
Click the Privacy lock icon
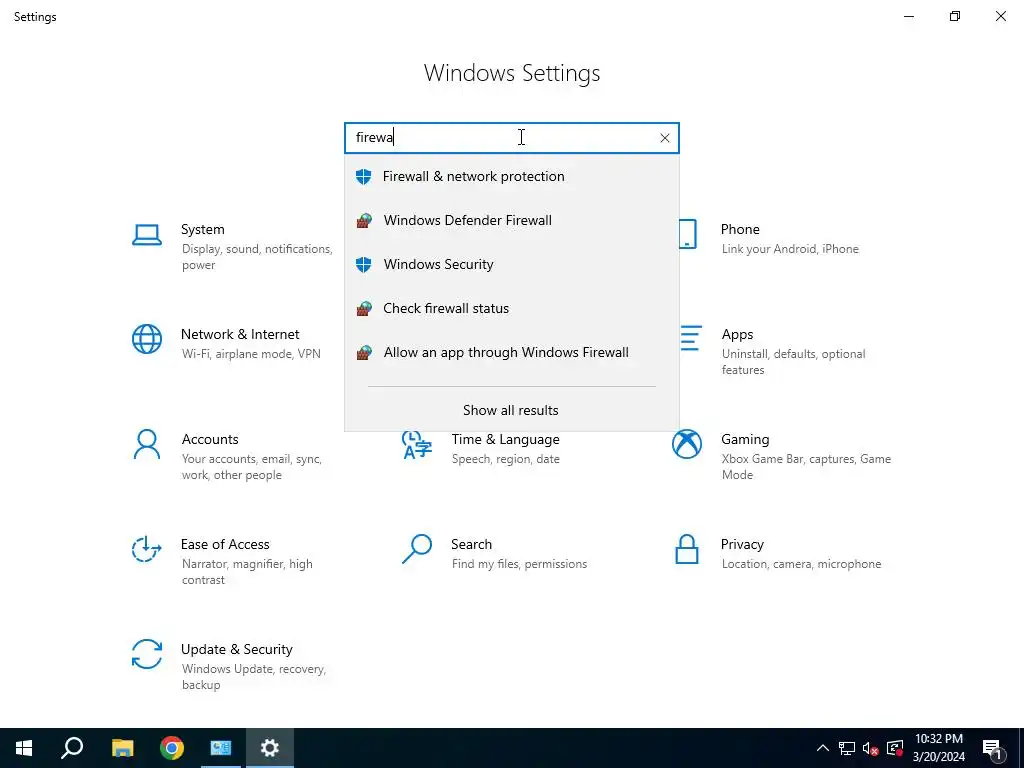(x=687, y=549)
